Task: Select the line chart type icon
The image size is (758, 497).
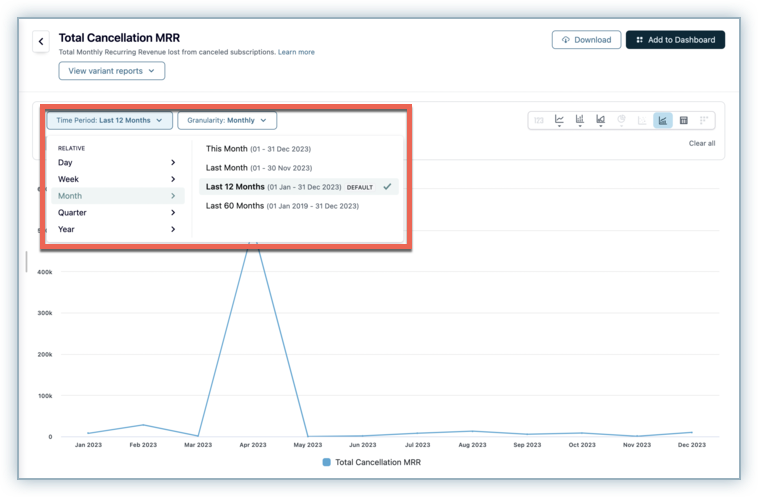Action: (x=559, y=120)
